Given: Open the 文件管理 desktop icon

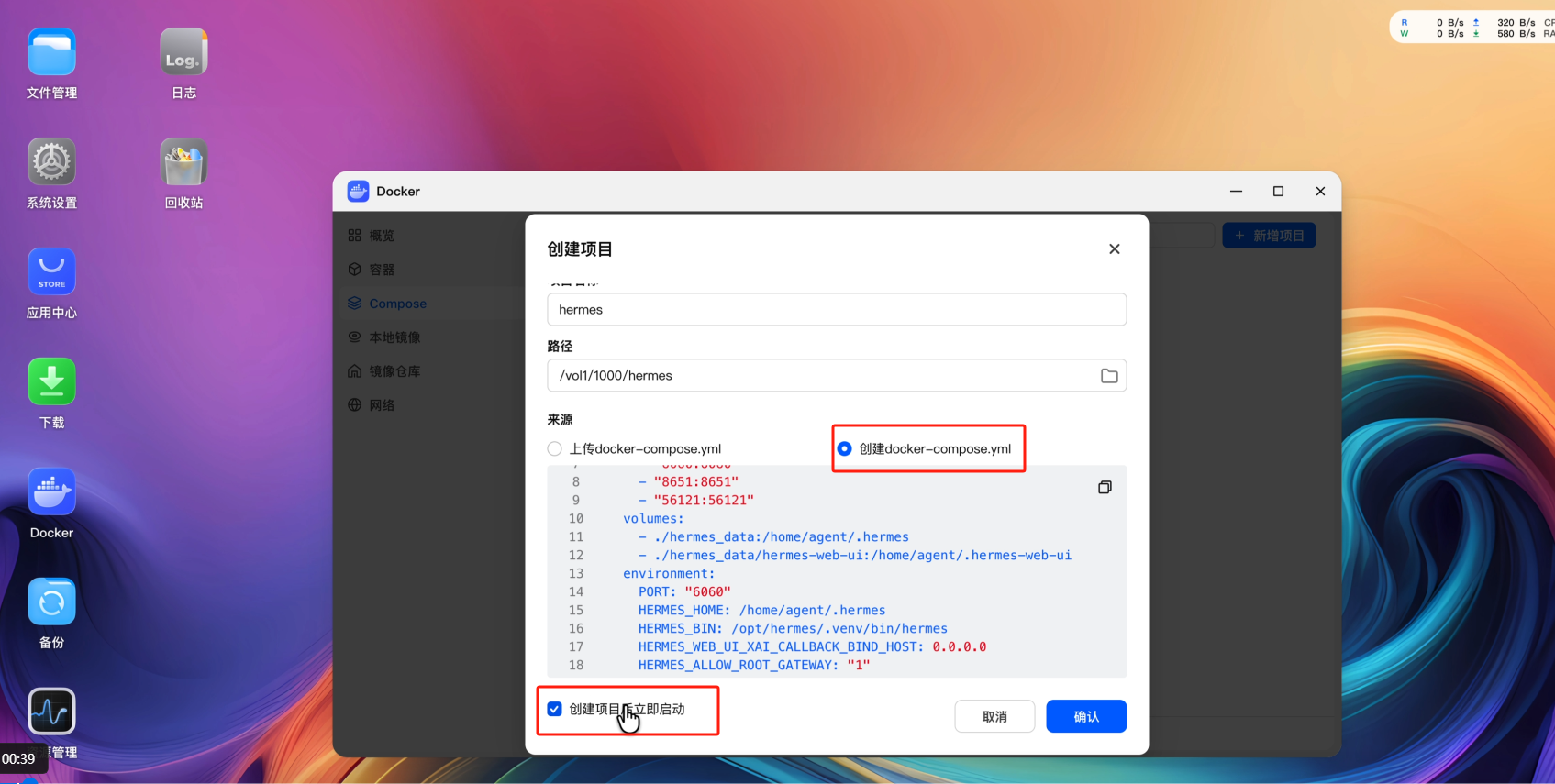Looking at the screenshot, I should click(x=51, y=51).
